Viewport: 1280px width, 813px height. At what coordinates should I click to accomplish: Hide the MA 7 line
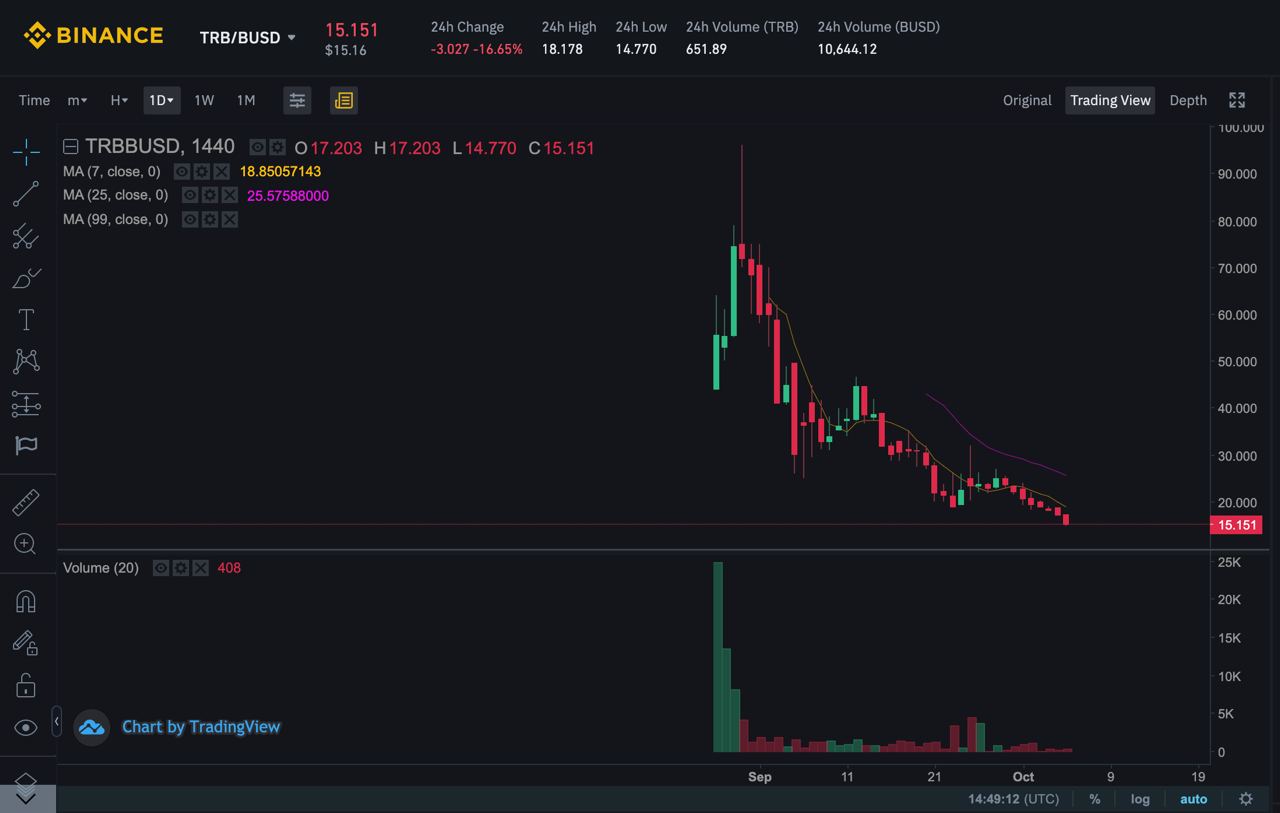tap(182, 172)
